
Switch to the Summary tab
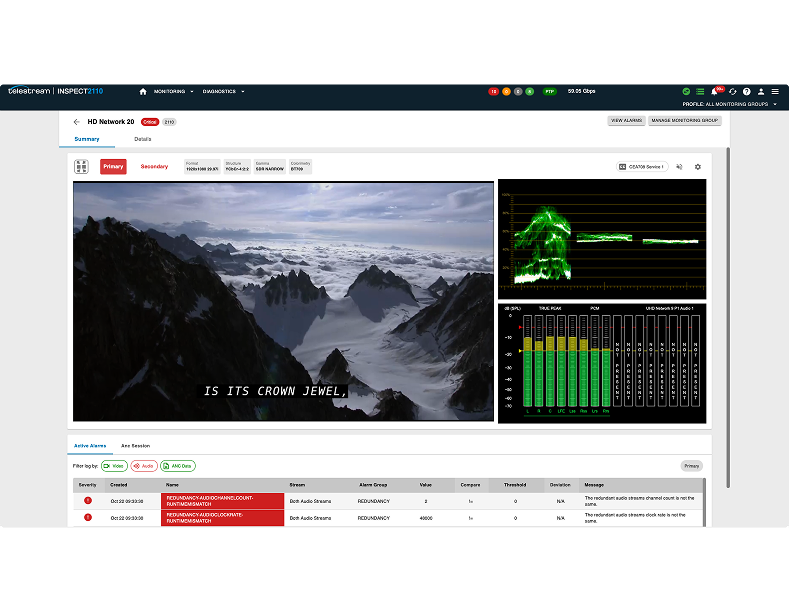pos(87,139)
